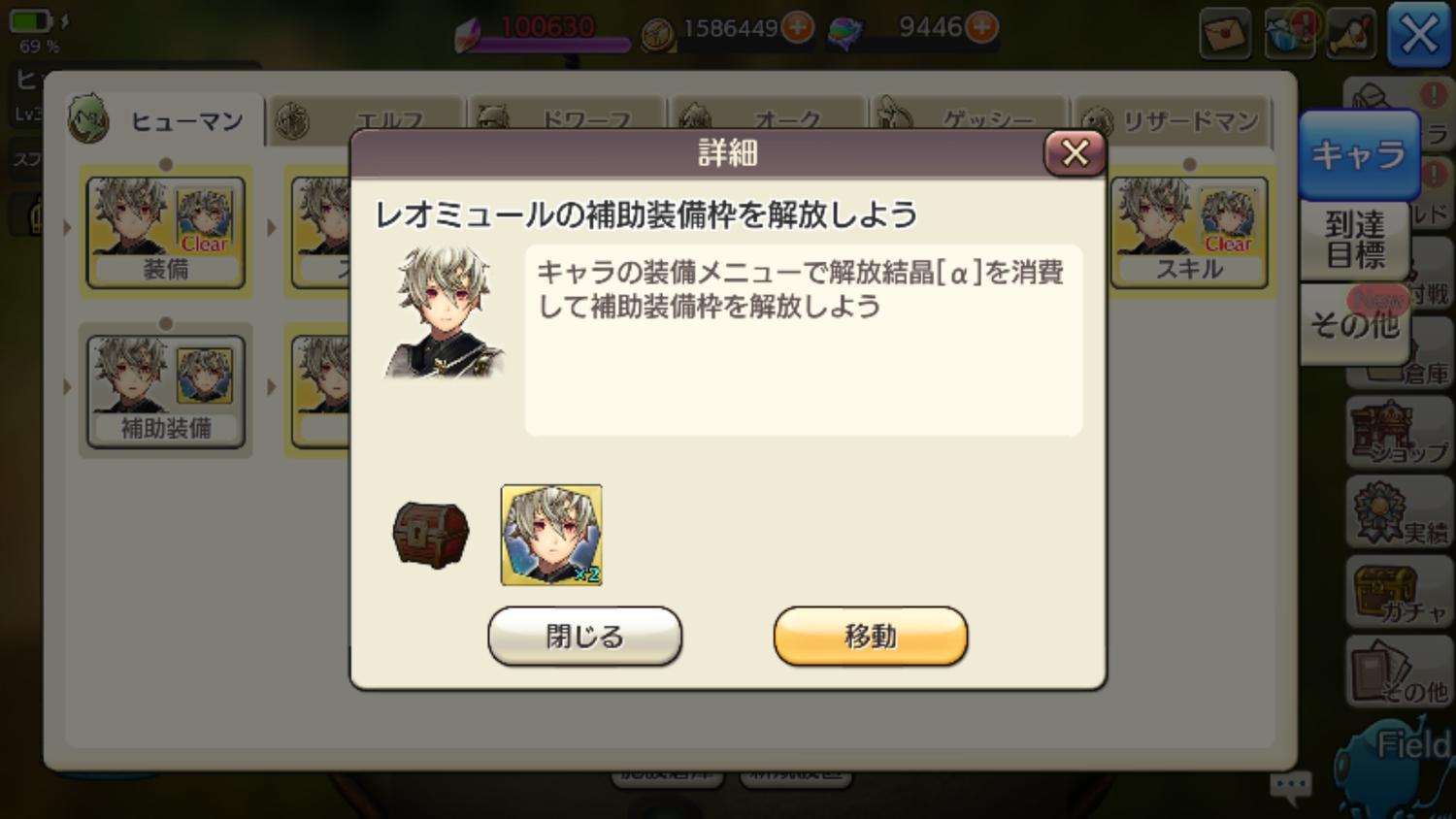
Task: Add coins using the plus beside 1586449
Action: pyautogui.click(x=798, y=28)
